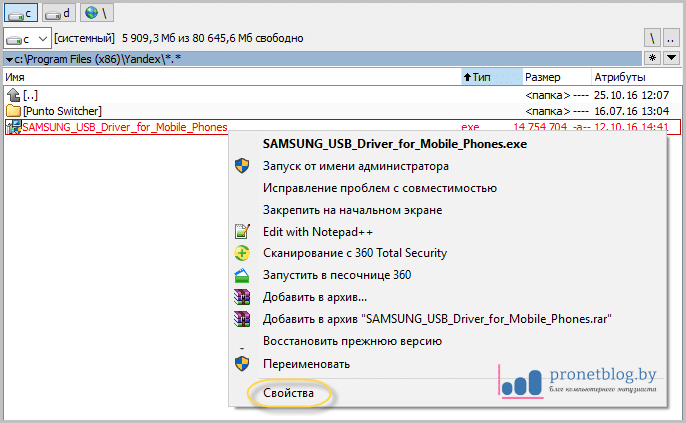Choose Сканирование с 360 Total Security
The image size is (686, 423).
point(355,253)
